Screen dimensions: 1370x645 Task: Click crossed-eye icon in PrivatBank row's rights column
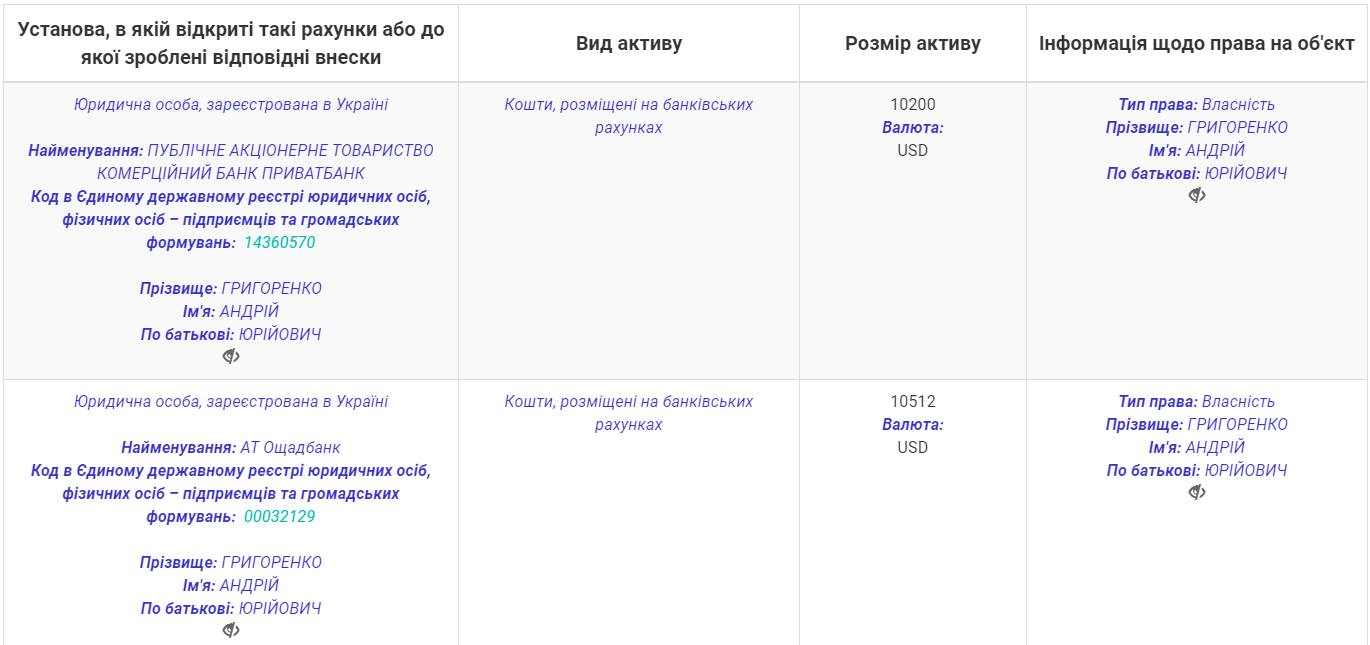(x=1197, y=195)
